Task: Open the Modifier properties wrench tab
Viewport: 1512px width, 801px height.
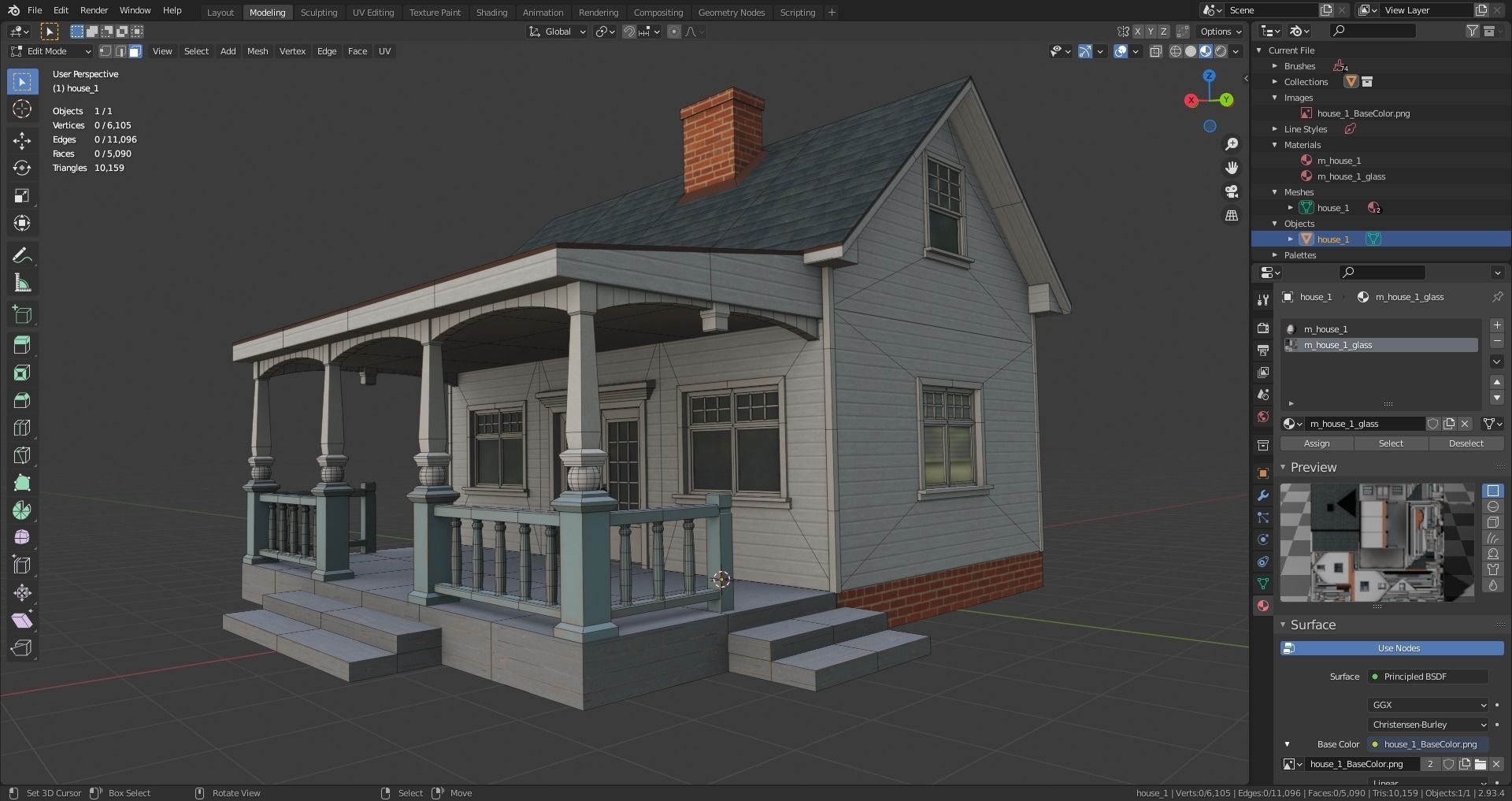Action: click(x=1263, y=495)
